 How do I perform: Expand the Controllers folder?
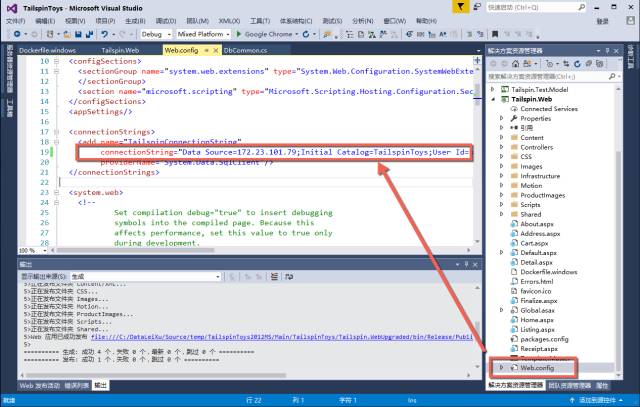(502, 147)
